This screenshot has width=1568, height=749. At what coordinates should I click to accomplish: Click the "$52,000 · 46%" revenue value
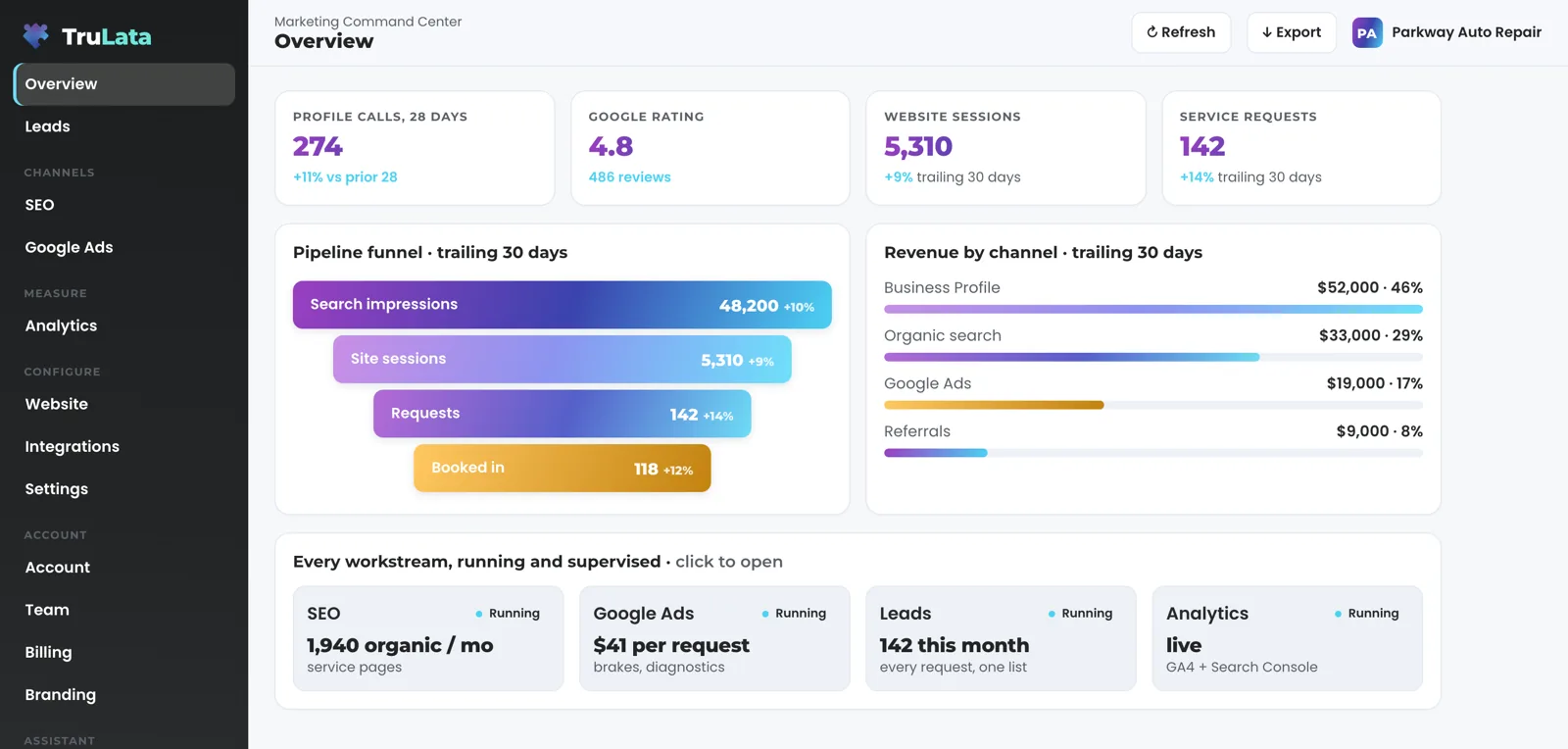[1370, 287]
